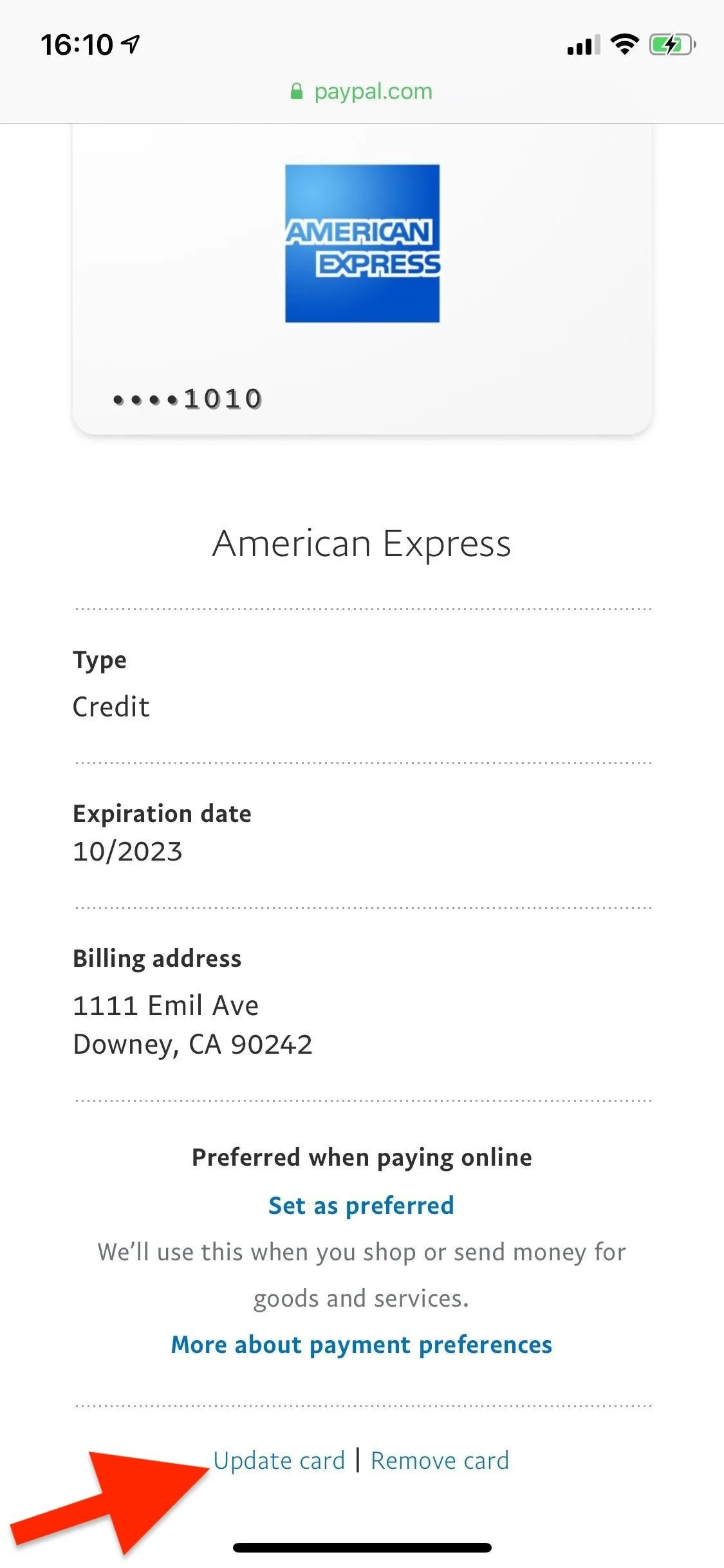Select the 10/2023 expiration date value
The height and width of the screenshot is (1568, 724).
pyautogui.click(x=127, y=852)
